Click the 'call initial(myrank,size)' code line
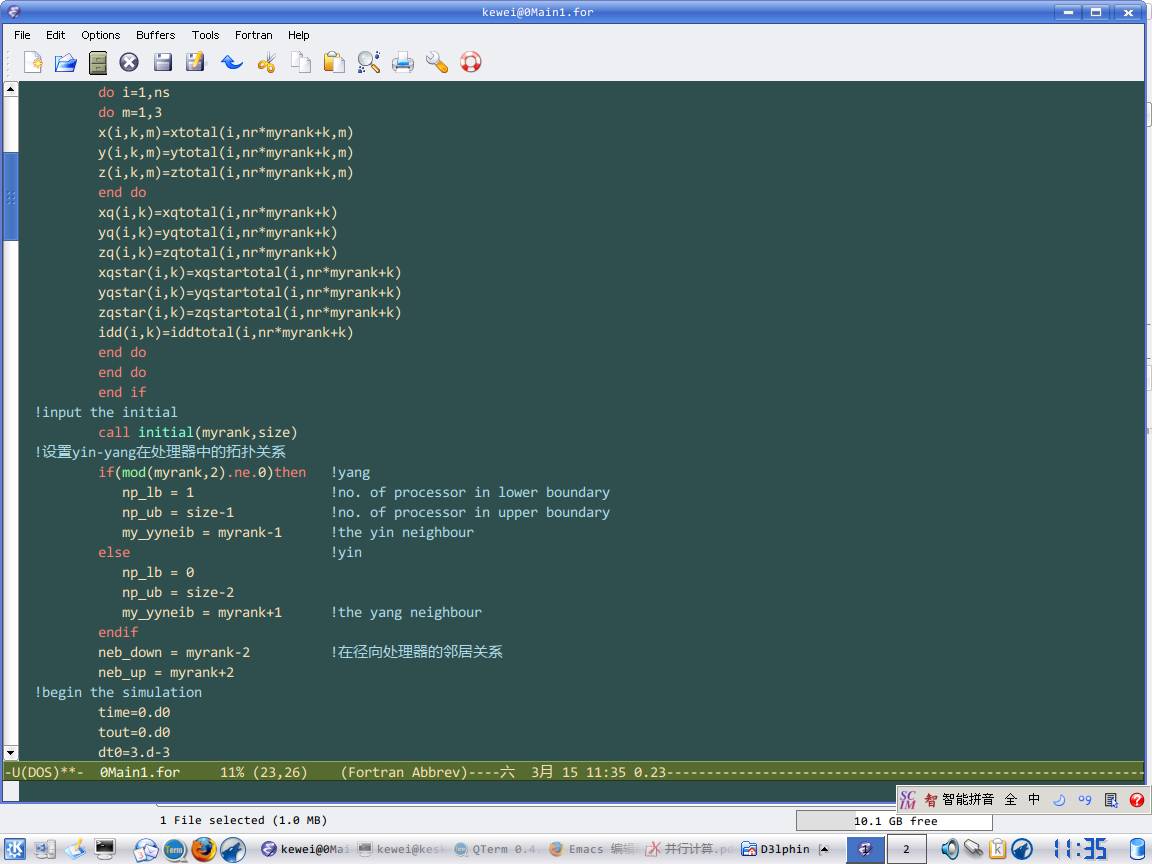 click(198, 433)
